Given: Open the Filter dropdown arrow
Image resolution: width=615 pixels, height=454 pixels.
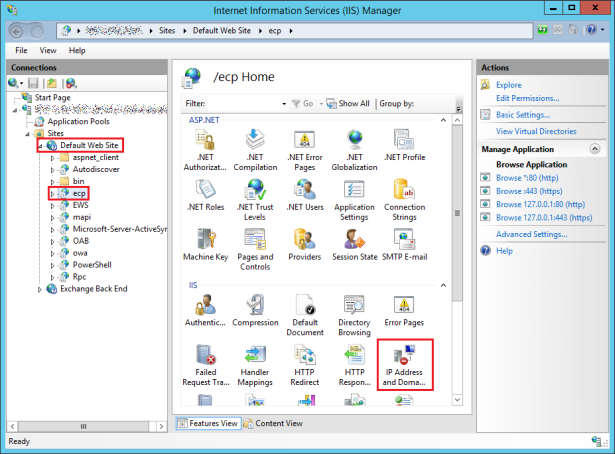Looking at the screenshot, I should 284,104.
